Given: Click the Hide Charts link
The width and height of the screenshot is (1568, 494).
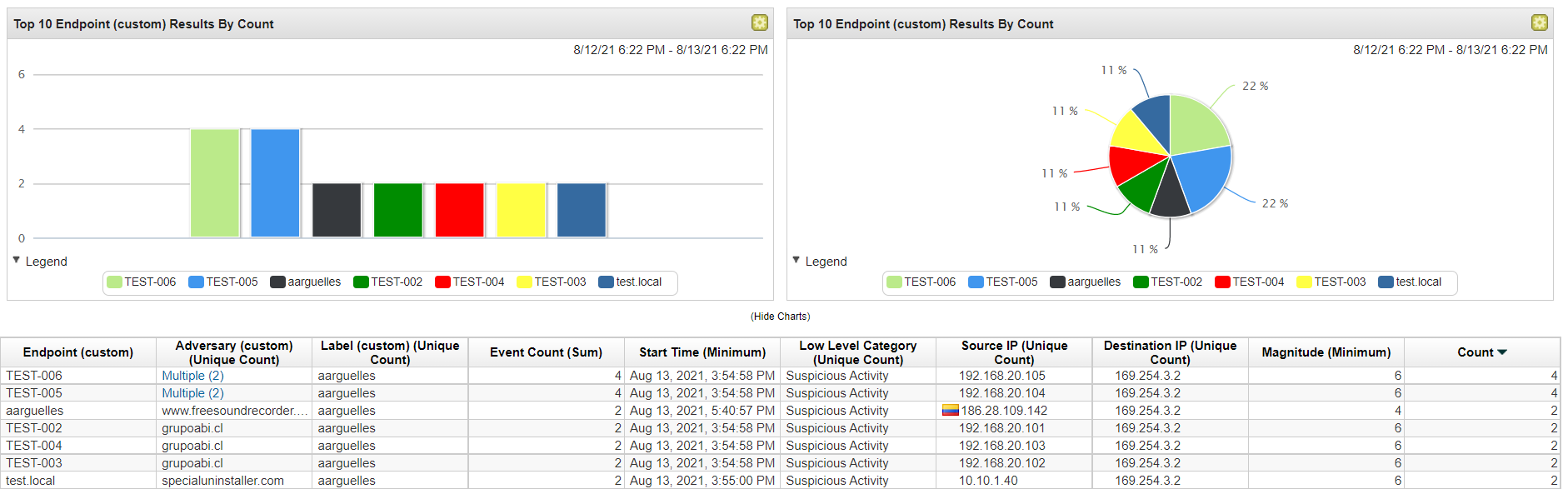Looking at the screenshot, I should pos(780,317).
